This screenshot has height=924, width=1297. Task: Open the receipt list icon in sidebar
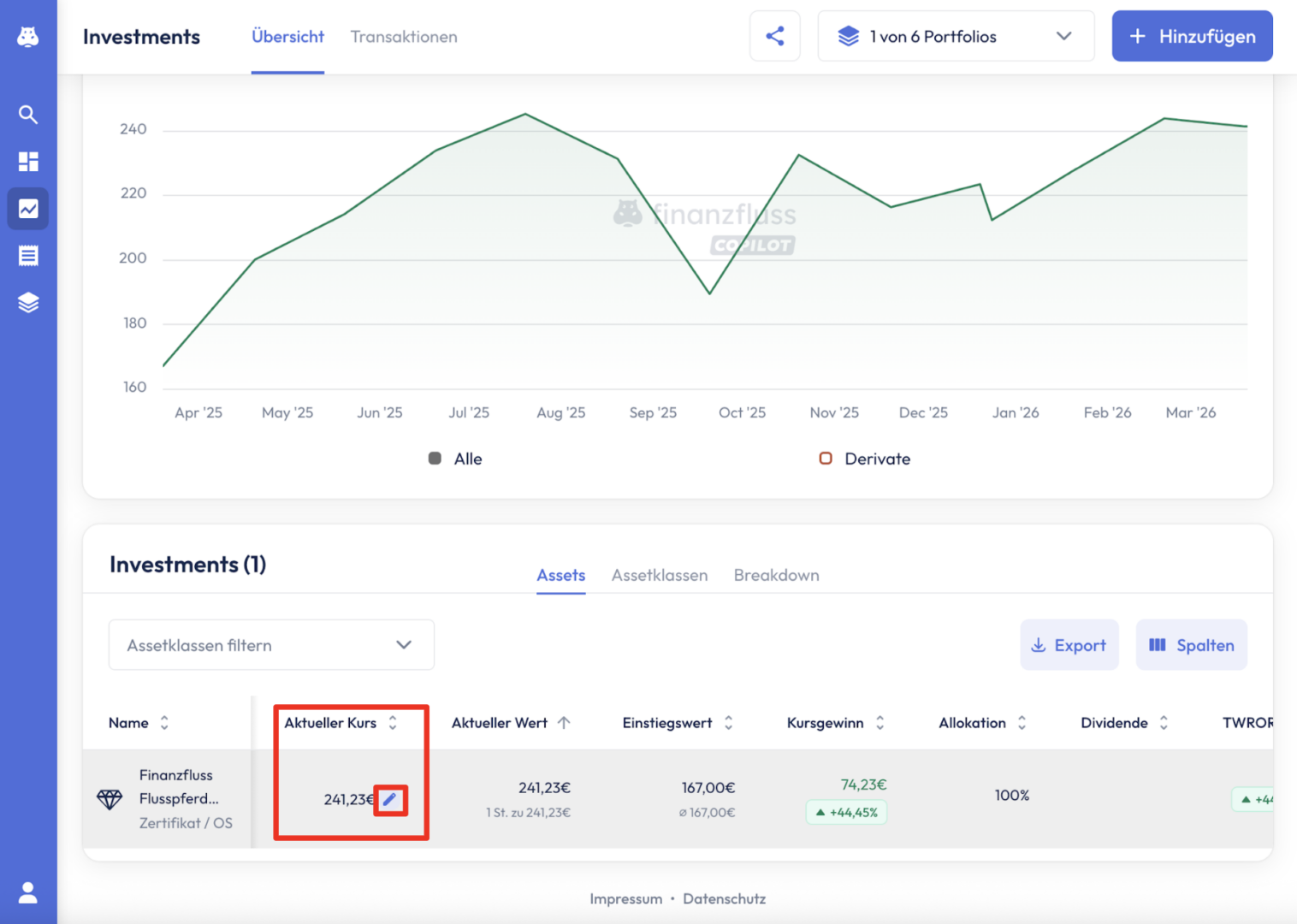pyautogui.click(x=28, y=256)
